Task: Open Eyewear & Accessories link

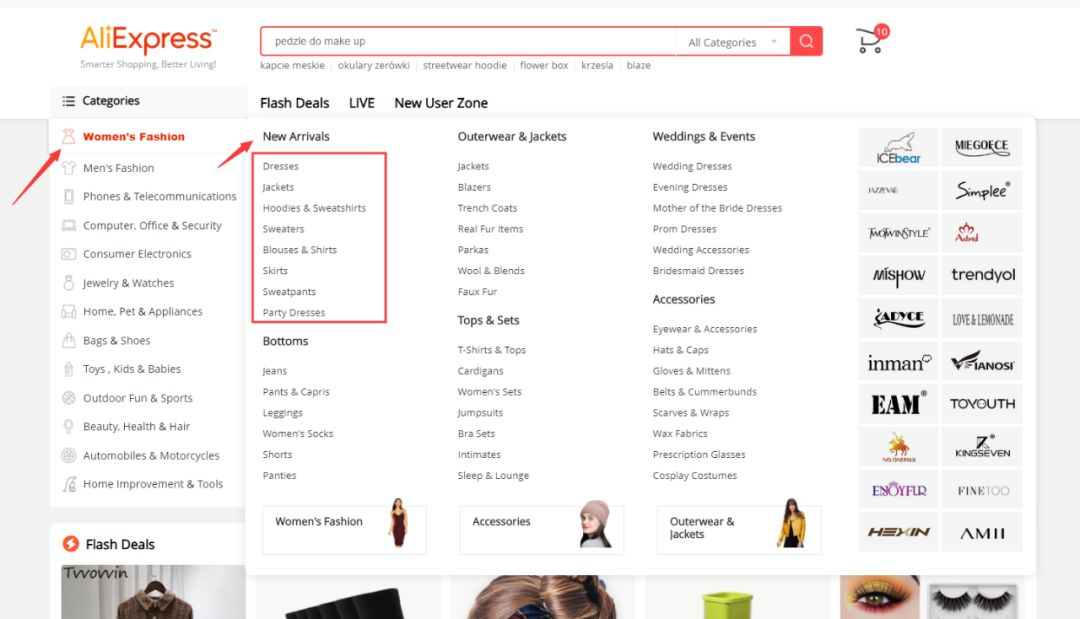Action: (705, 329)
